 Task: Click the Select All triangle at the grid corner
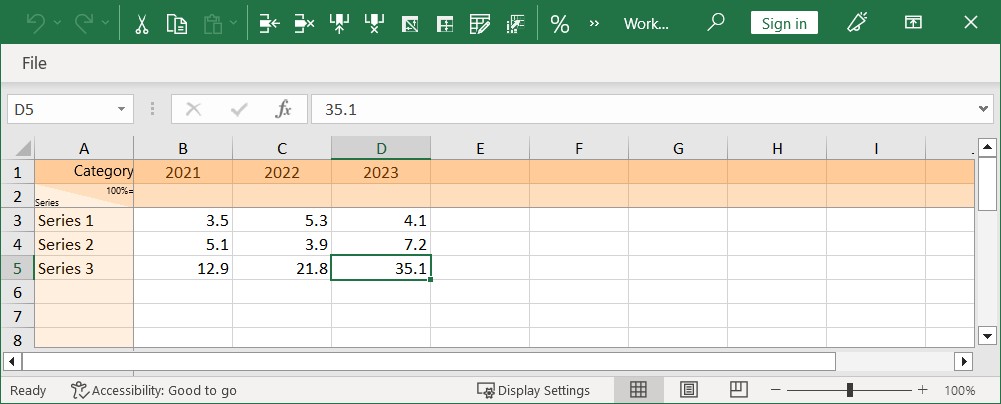[x=21, y=148]
